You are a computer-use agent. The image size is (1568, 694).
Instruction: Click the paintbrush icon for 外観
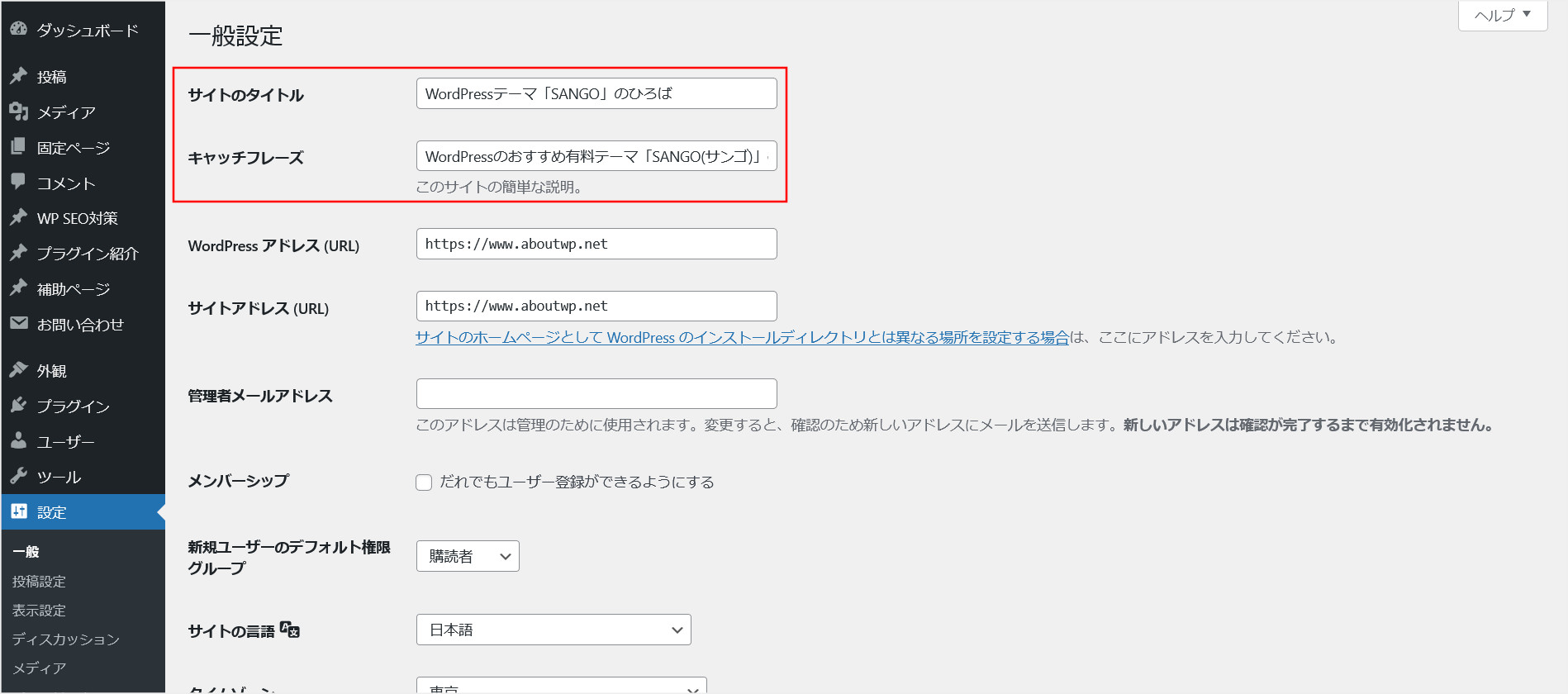(18, 370)
